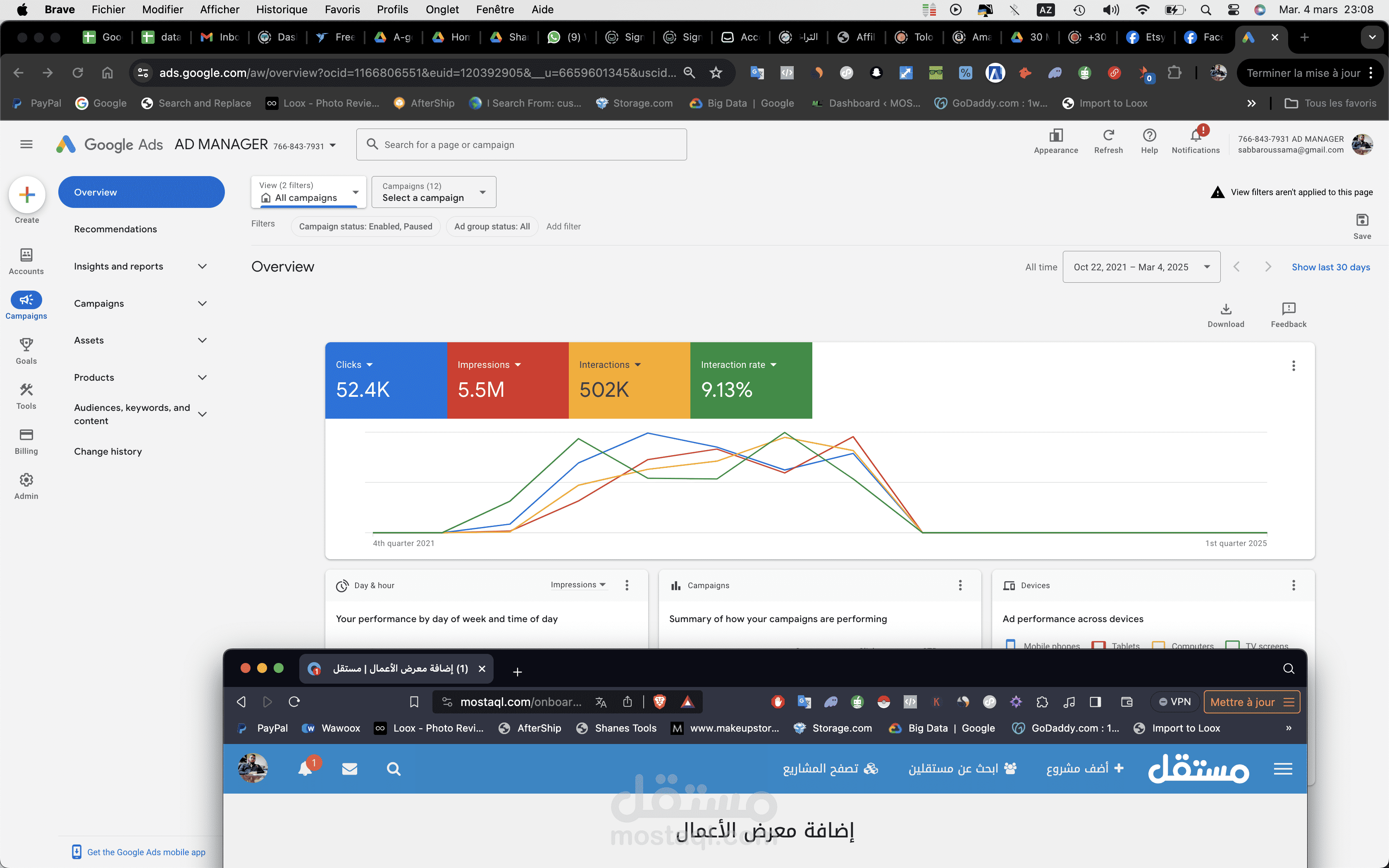Open Billing card icon in sidebar

point(26,434)
